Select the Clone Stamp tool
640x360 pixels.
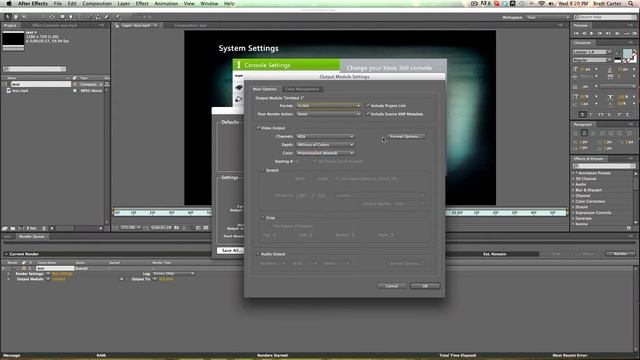click(x=98, y=17)
